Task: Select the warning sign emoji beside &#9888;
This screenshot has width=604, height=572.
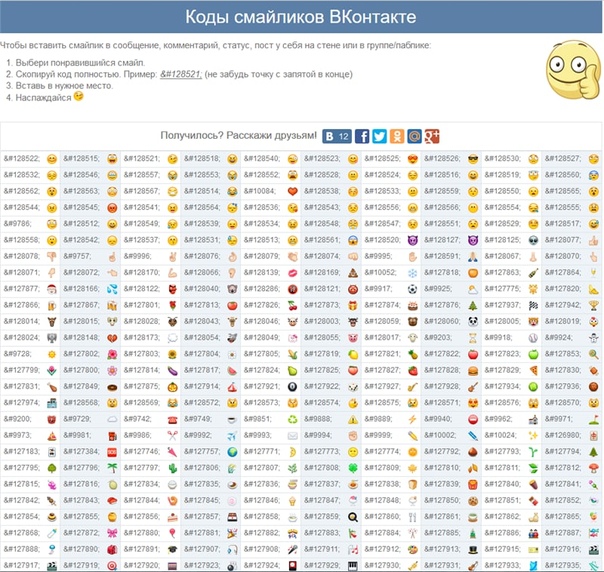Action: tap(352, 420)
